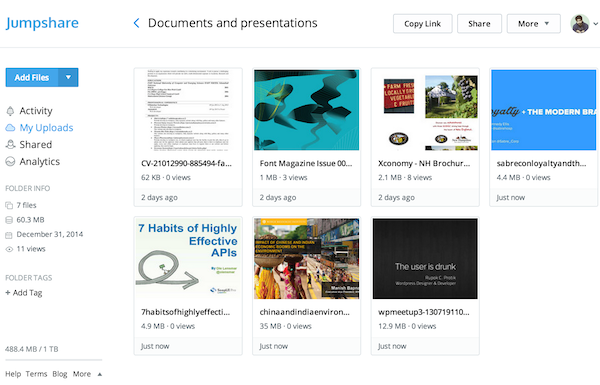Open the Shared section
Image resolution: width=600 pixels, height=385 pixels.
36,145
